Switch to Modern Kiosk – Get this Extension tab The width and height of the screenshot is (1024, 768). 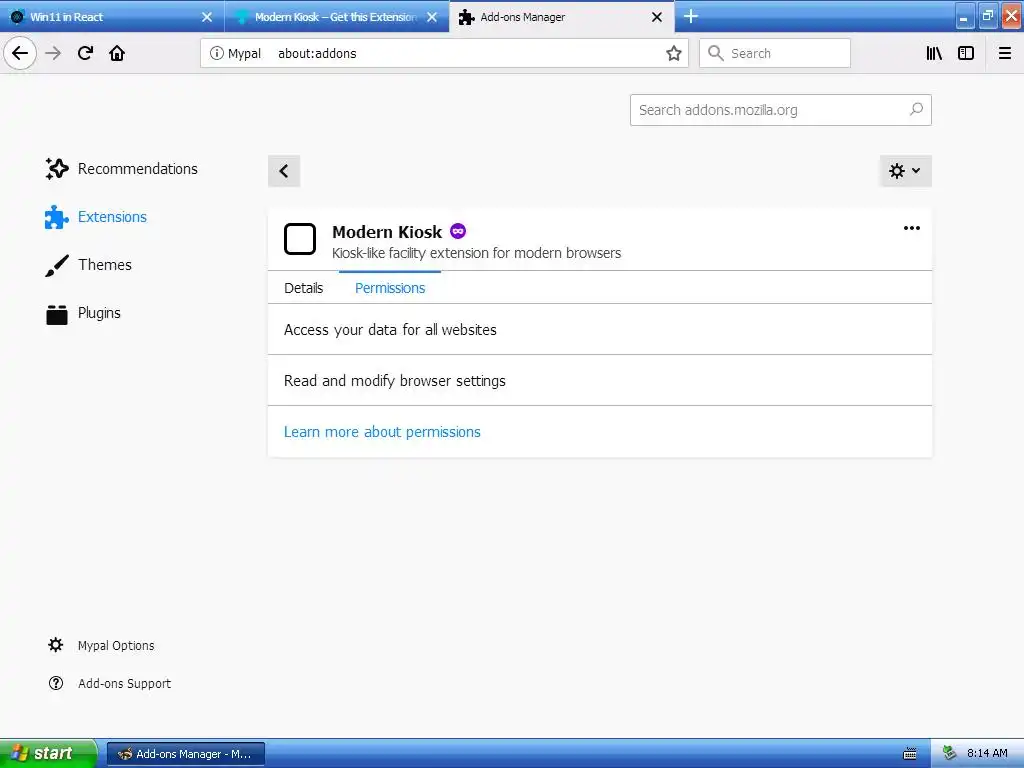(337, 17)
